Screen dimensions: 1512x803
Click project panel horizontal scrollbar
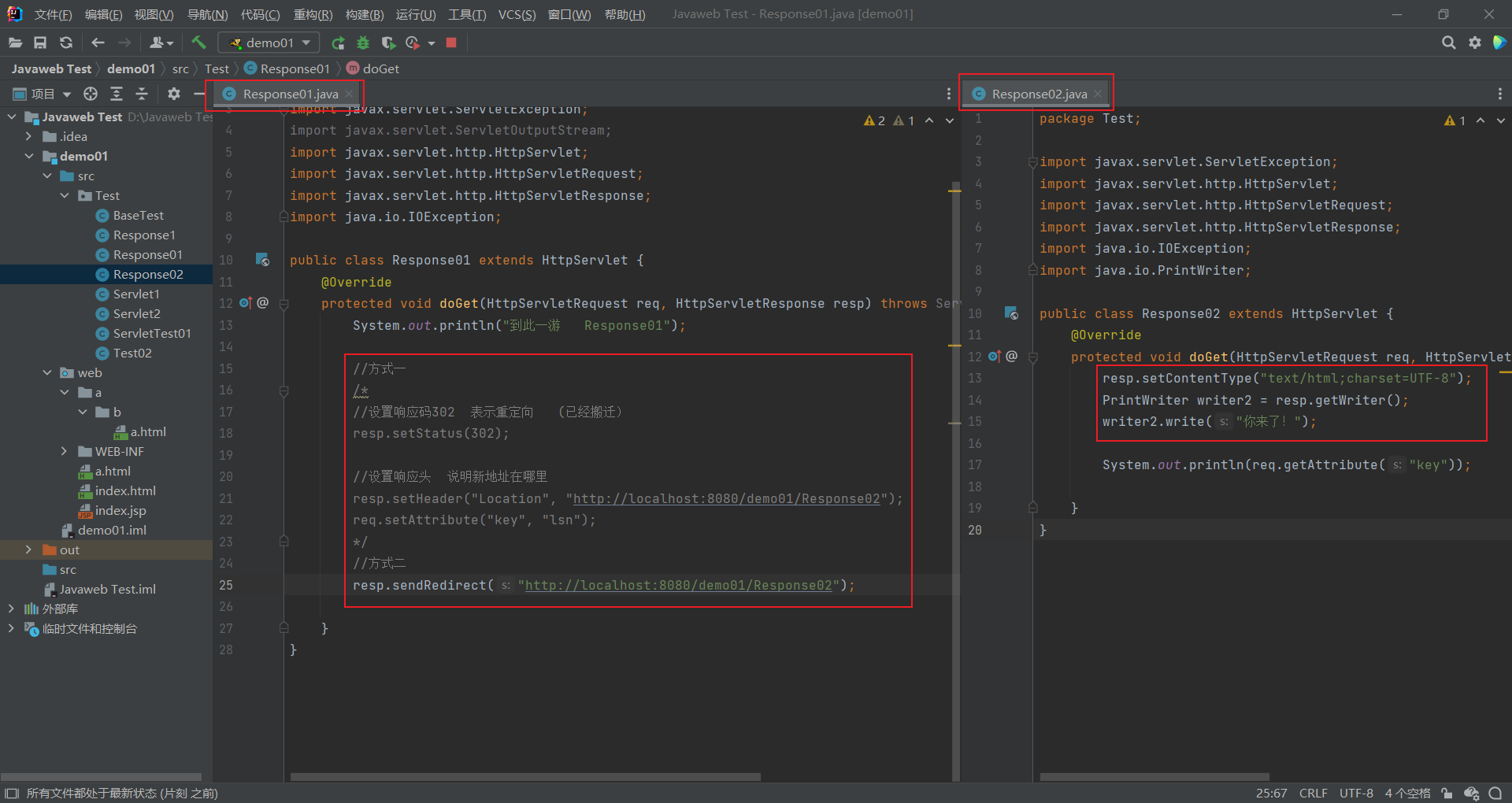coord(101,777)
